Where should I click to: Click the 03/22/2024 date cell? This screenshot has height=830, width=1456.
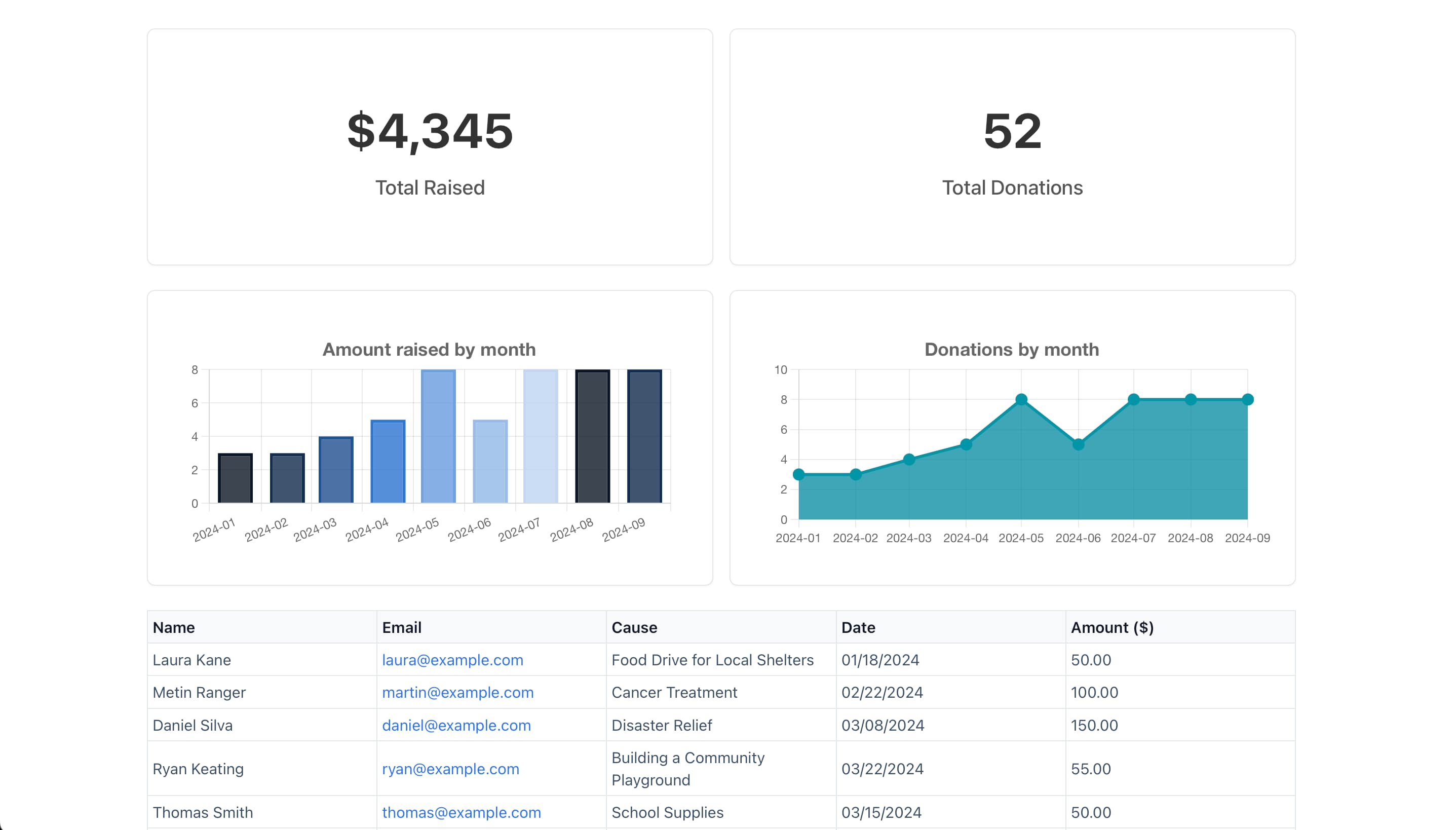(882, 768)
